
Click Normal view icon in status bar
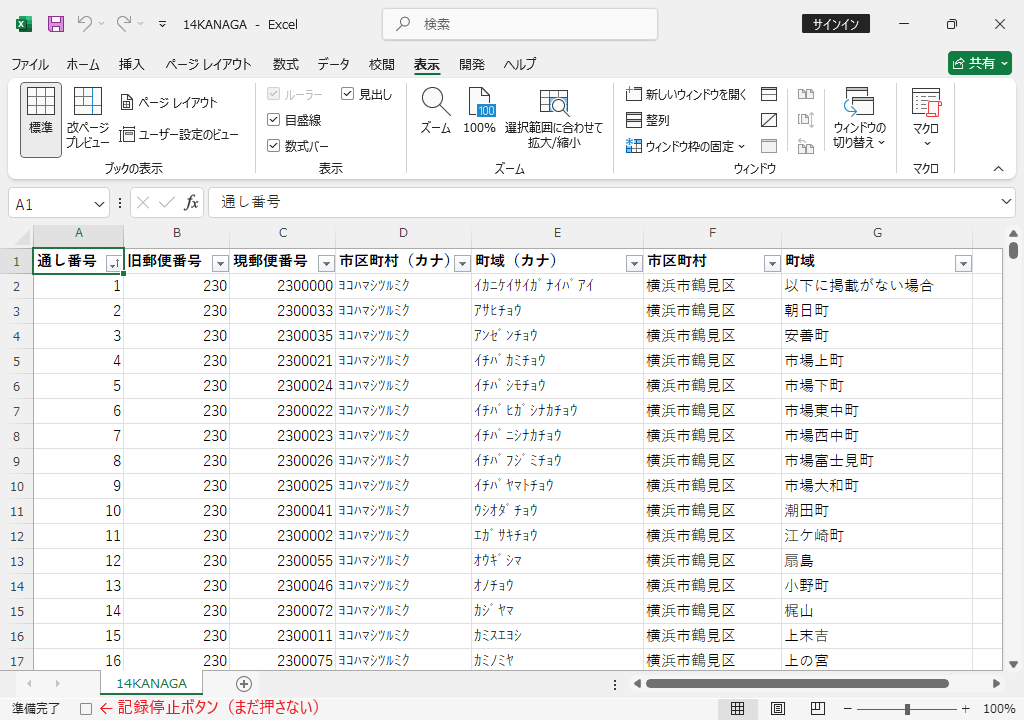737,709
